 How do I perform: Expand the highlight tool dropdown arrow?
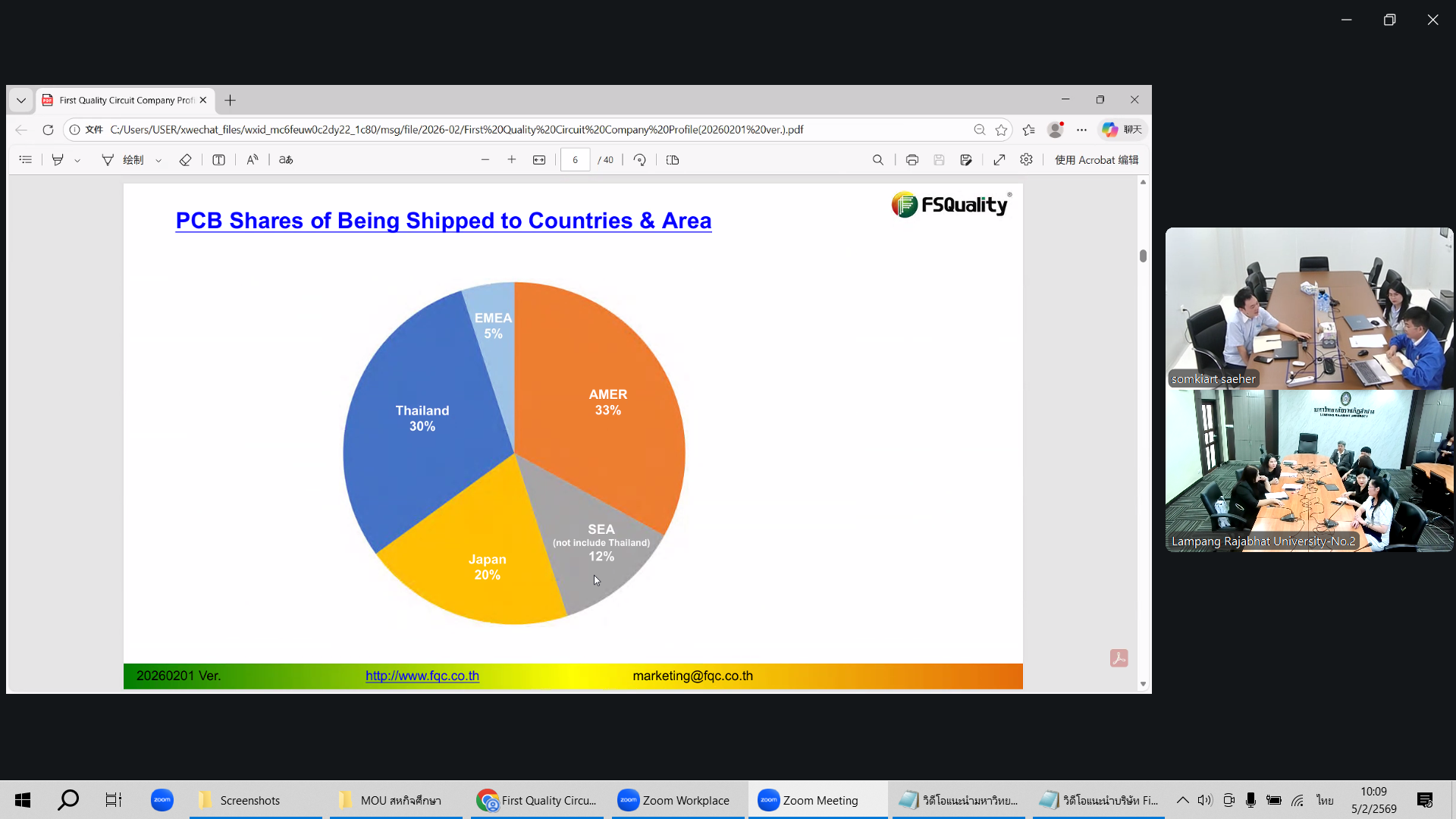77,161
